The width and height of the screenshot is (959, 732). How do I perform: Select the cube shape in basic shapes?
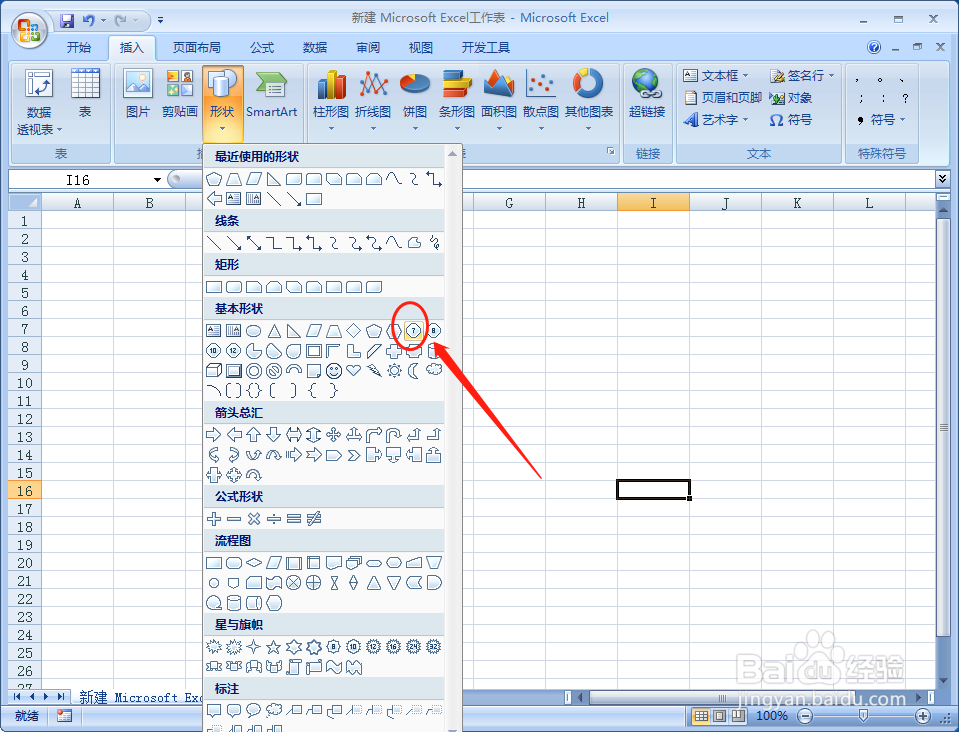click(213, 371)
